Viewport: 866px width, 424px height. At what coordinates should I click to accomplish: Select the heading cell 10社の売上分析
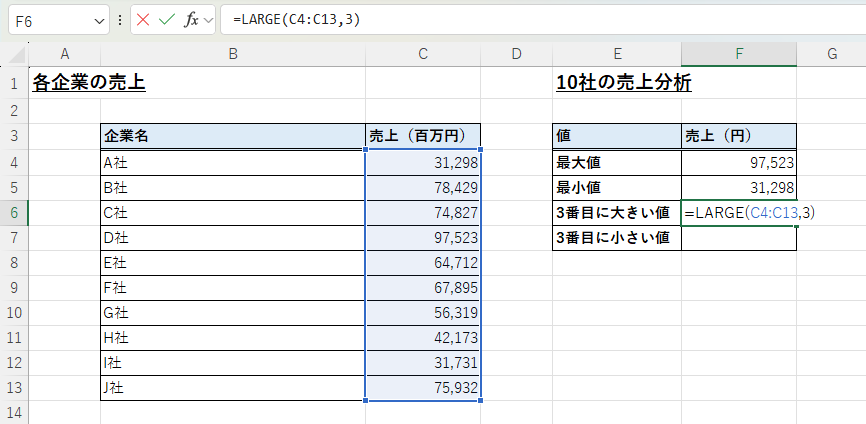click(623, 83)
